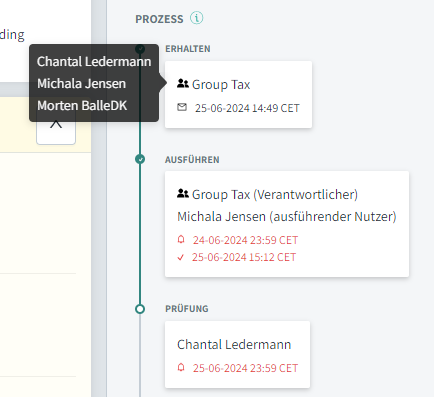Click the envelope icon next to 14:49 CET
434x397 pixels.
pos(182,107)
